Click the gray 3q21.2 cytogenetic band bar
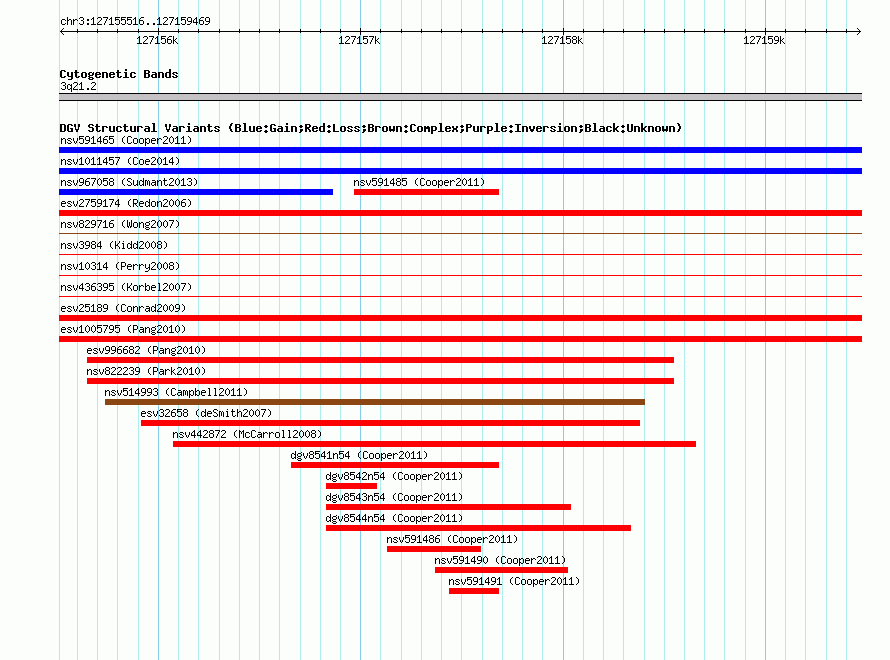The width and height of the screenshot is (890, 660). point(460,98)
